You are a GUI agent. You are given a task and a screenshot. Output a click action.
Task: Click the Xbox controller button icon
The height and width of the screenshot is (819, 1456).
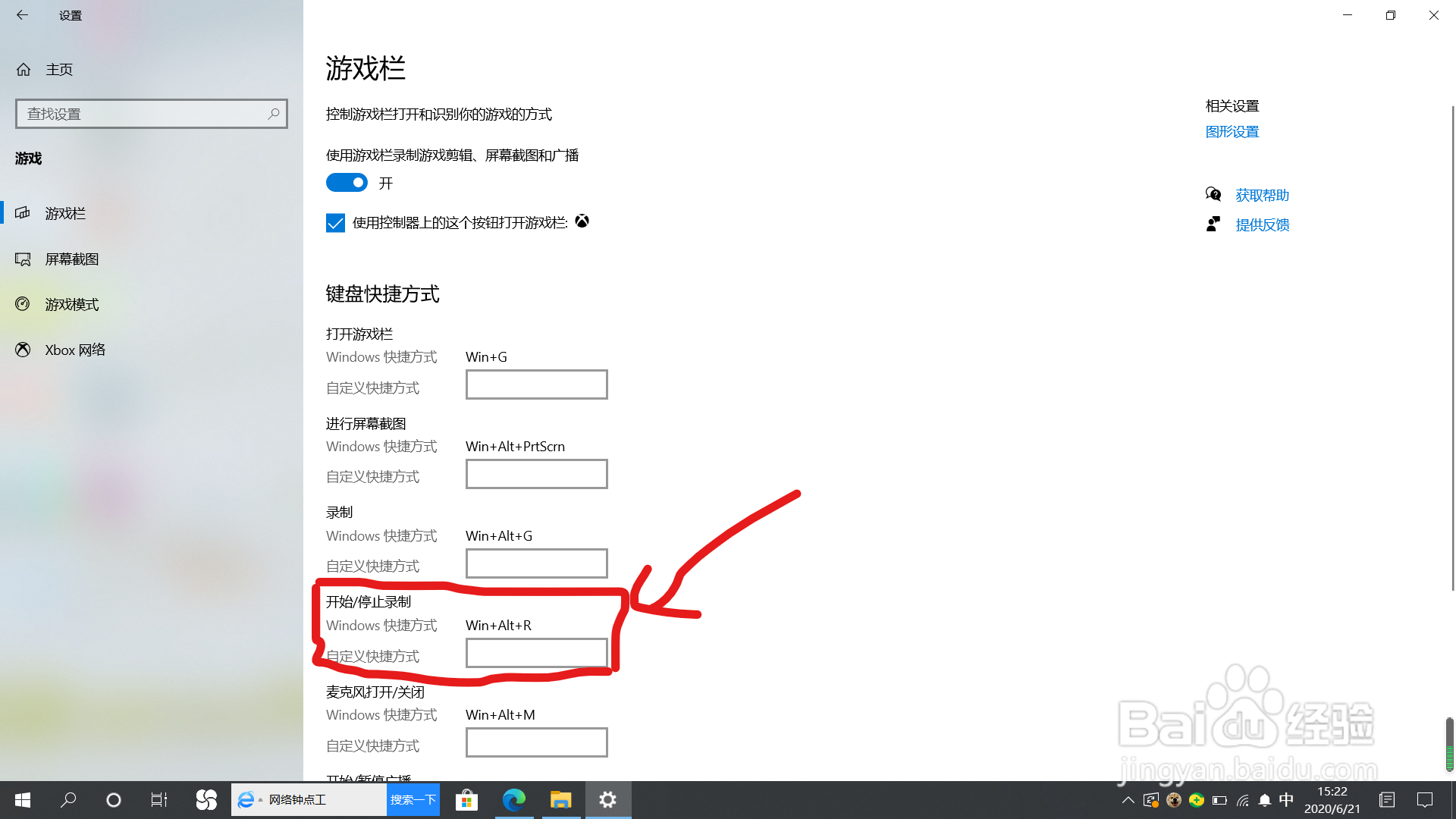tap(582, 221)
